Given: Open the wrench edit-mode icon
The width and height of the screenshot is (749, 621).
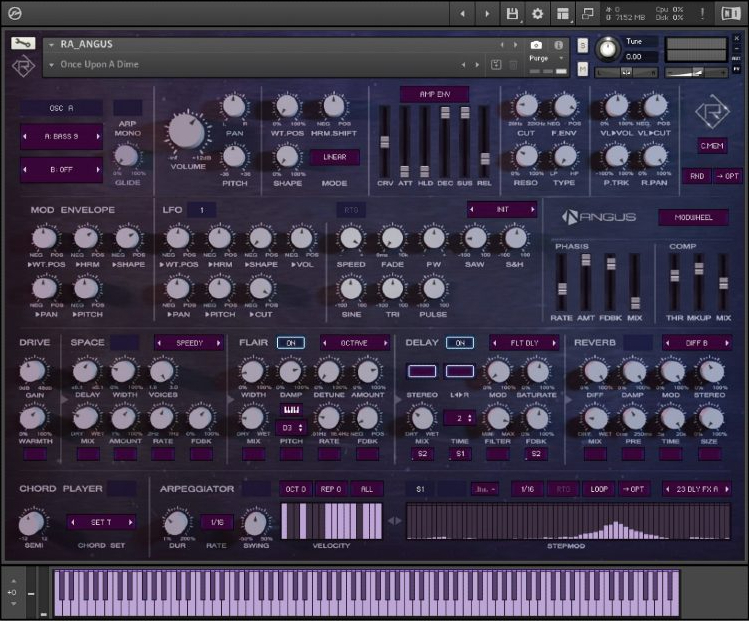Looking at the screenshot, I should pos(23,44).
